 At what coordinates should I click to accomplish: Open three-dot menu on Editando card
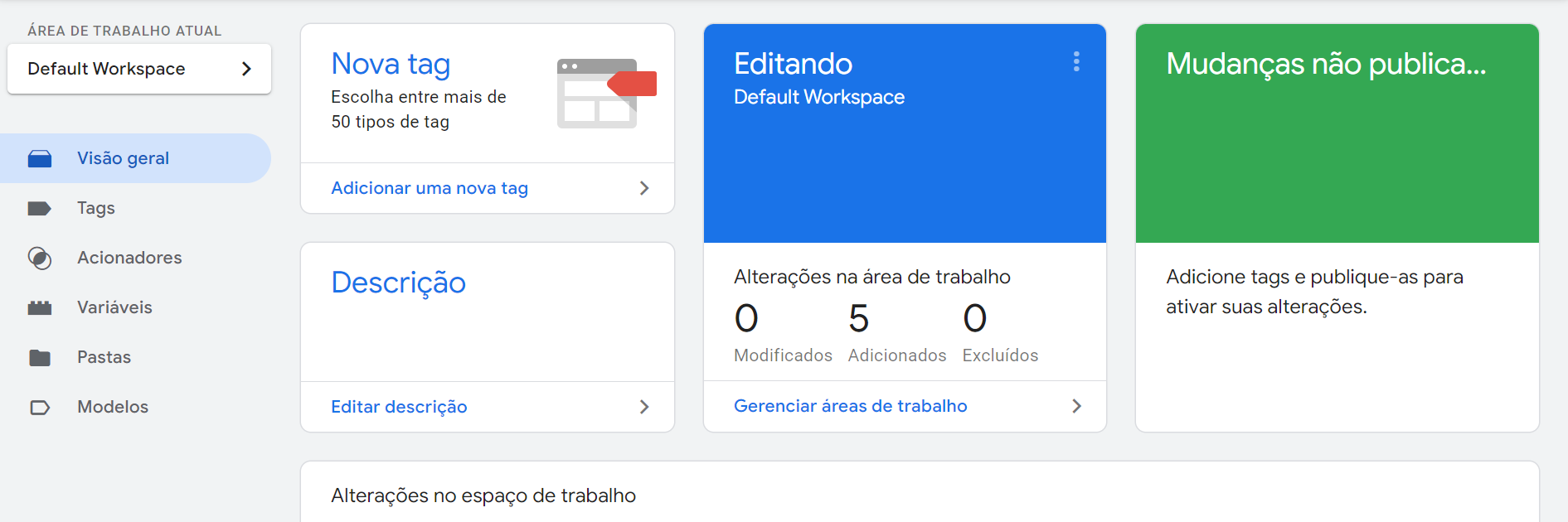(x=1076, y=62)
